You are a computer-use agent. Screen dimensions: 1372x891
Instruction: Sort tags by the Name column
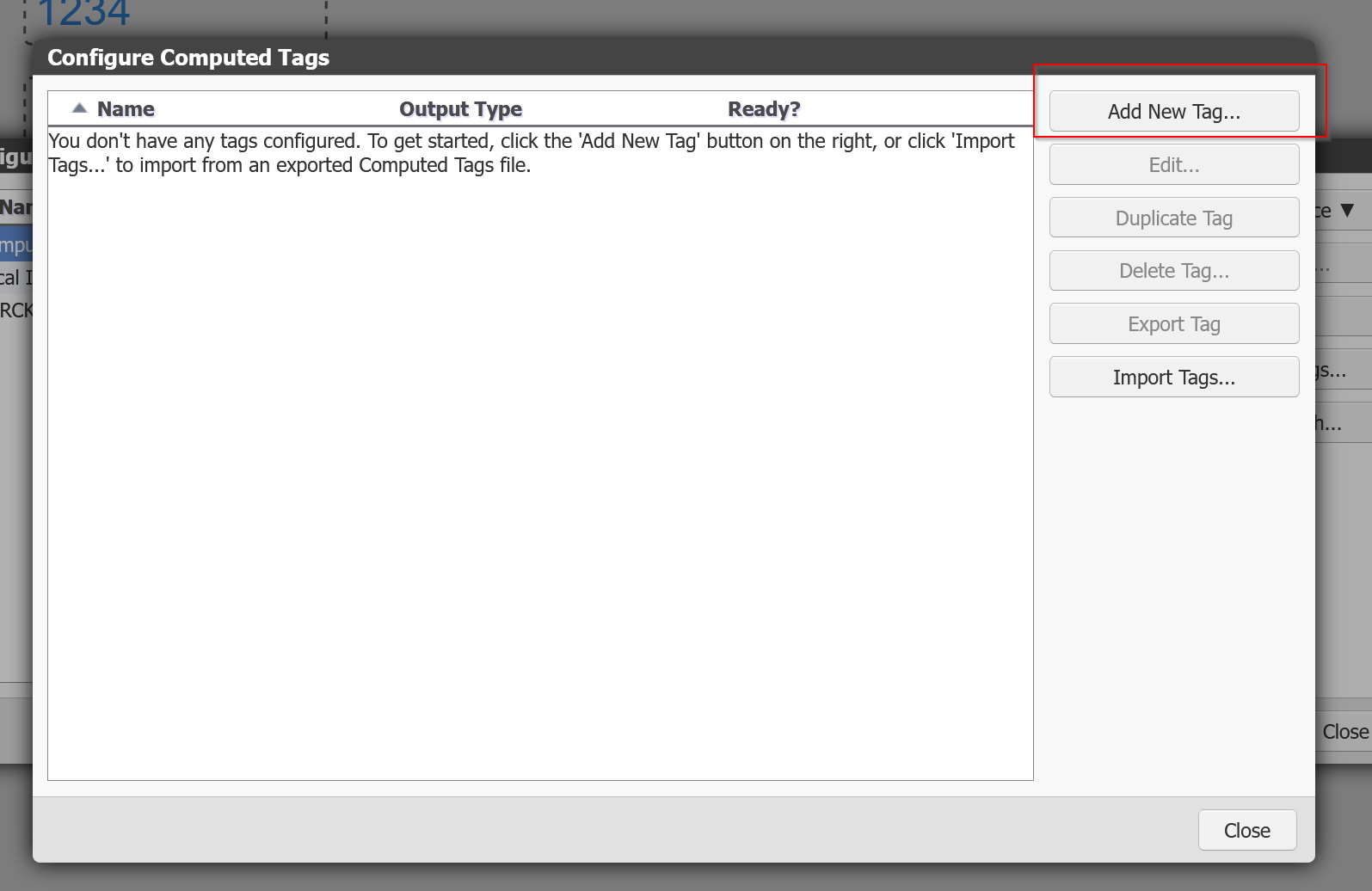126,109
